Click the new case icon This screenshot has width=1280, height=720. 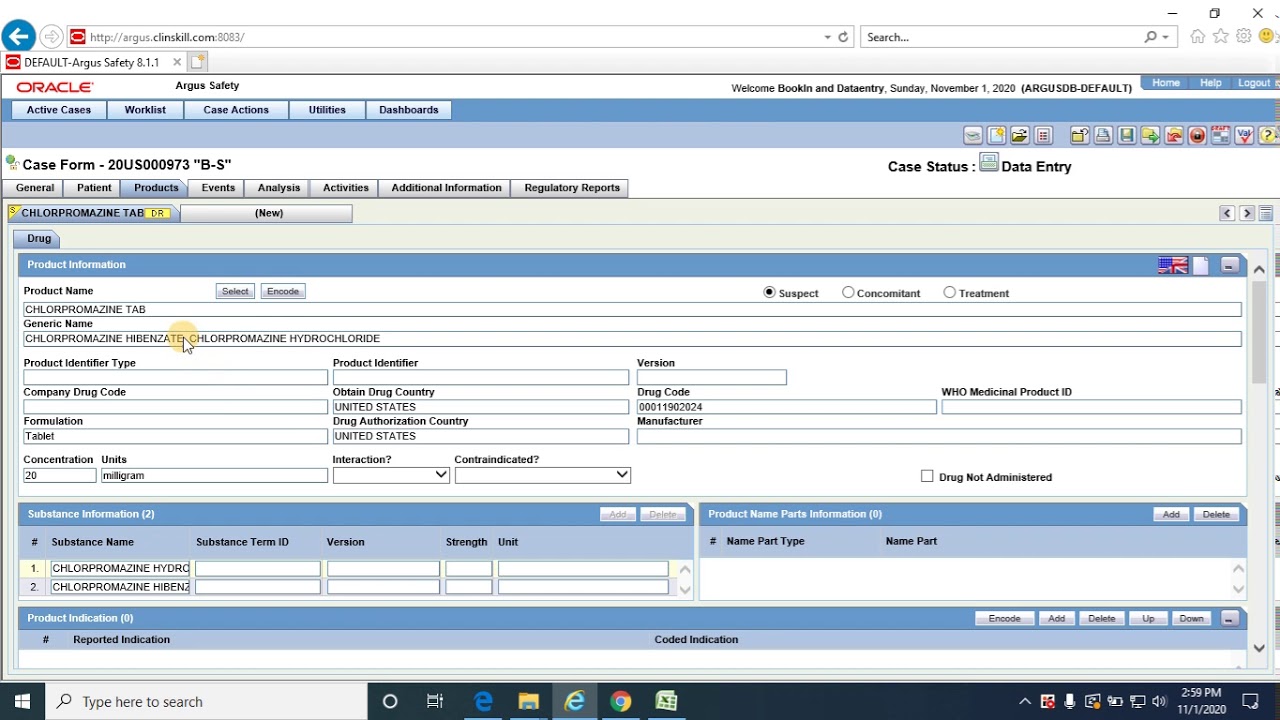point(997,136)
